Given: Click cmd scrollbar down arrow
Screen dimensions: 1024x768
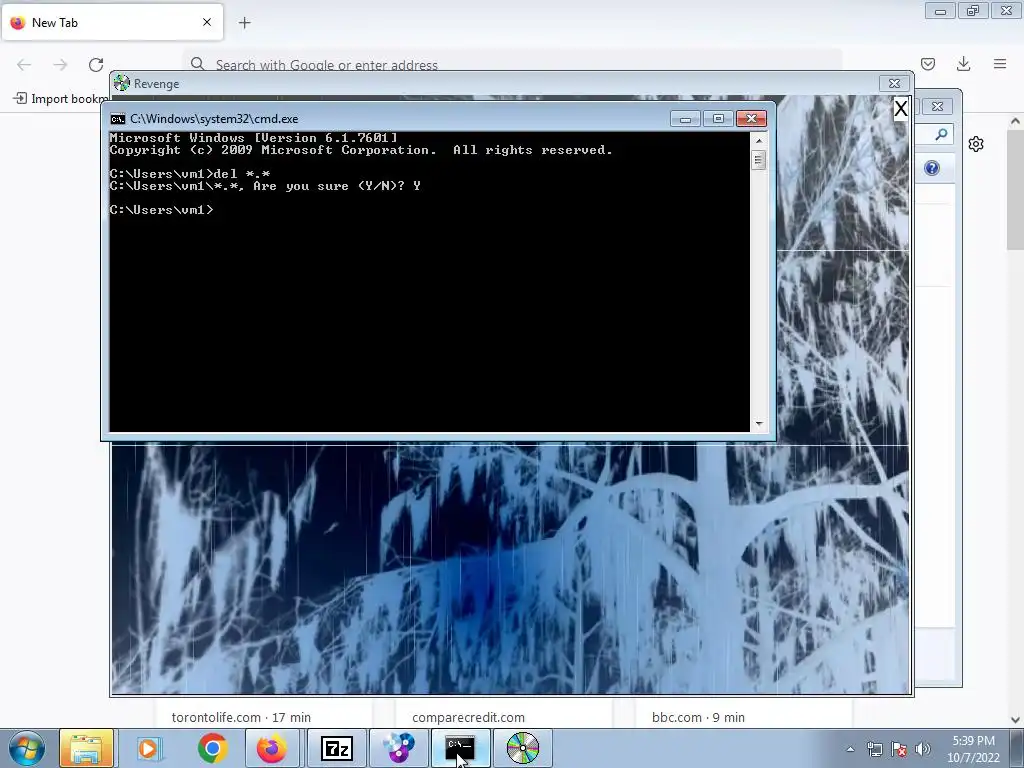Looking at the screenshot, I should [x=758, y=424].
